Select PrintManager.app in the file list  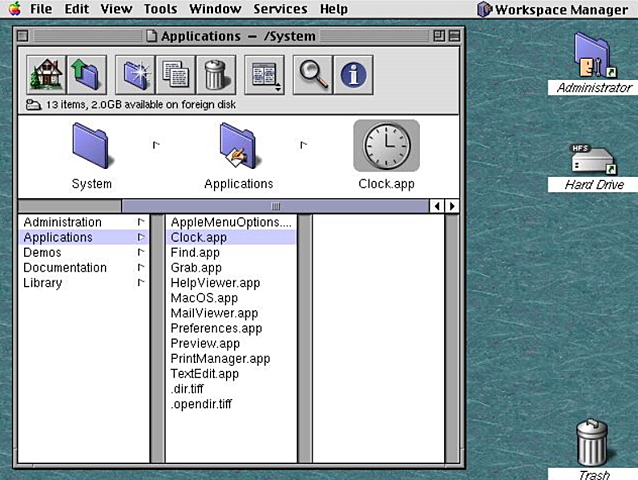coord(231,359)
